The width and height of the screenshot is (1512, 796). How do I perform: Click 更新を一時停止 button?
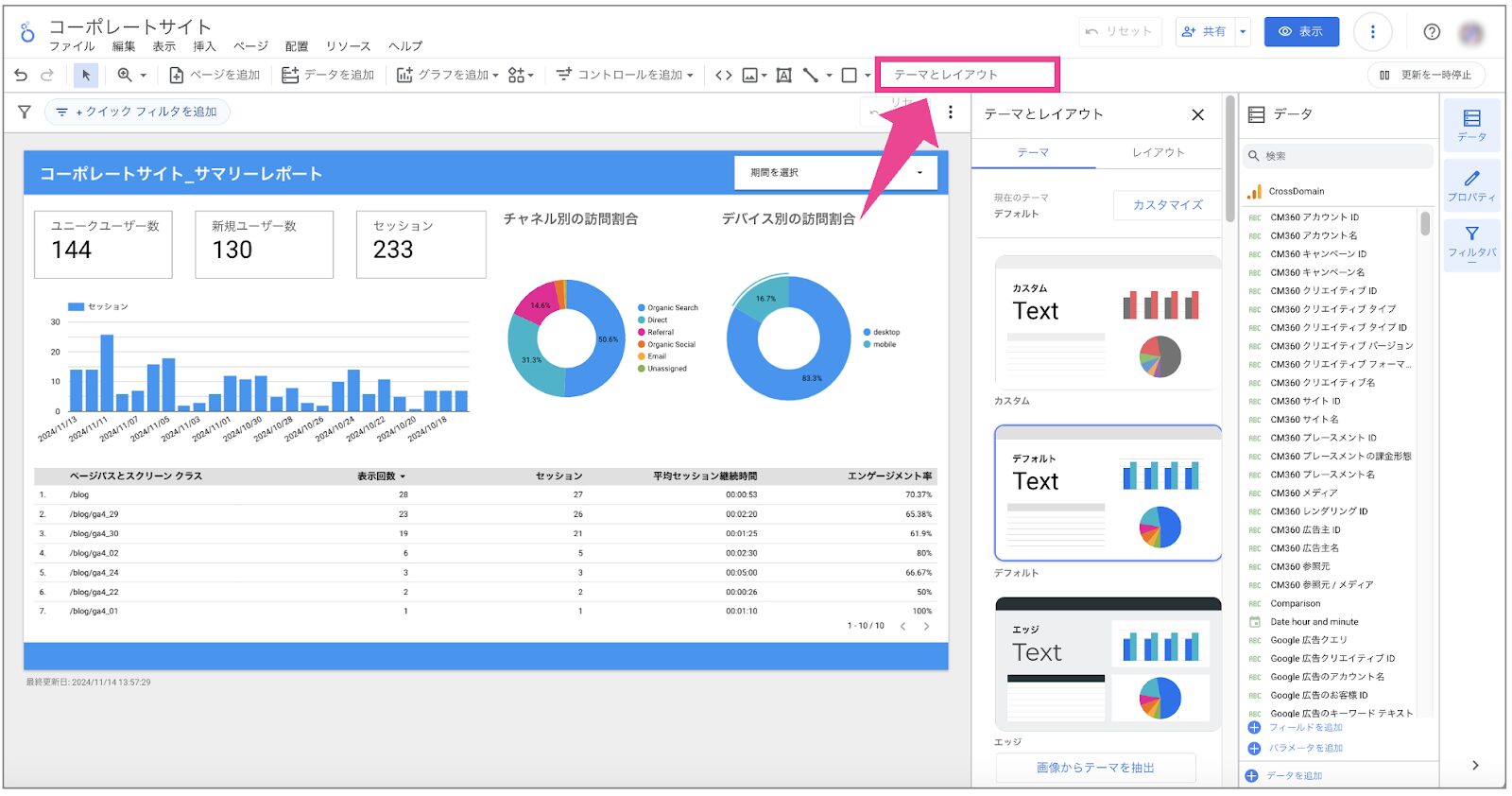[x=1426, y=75]
